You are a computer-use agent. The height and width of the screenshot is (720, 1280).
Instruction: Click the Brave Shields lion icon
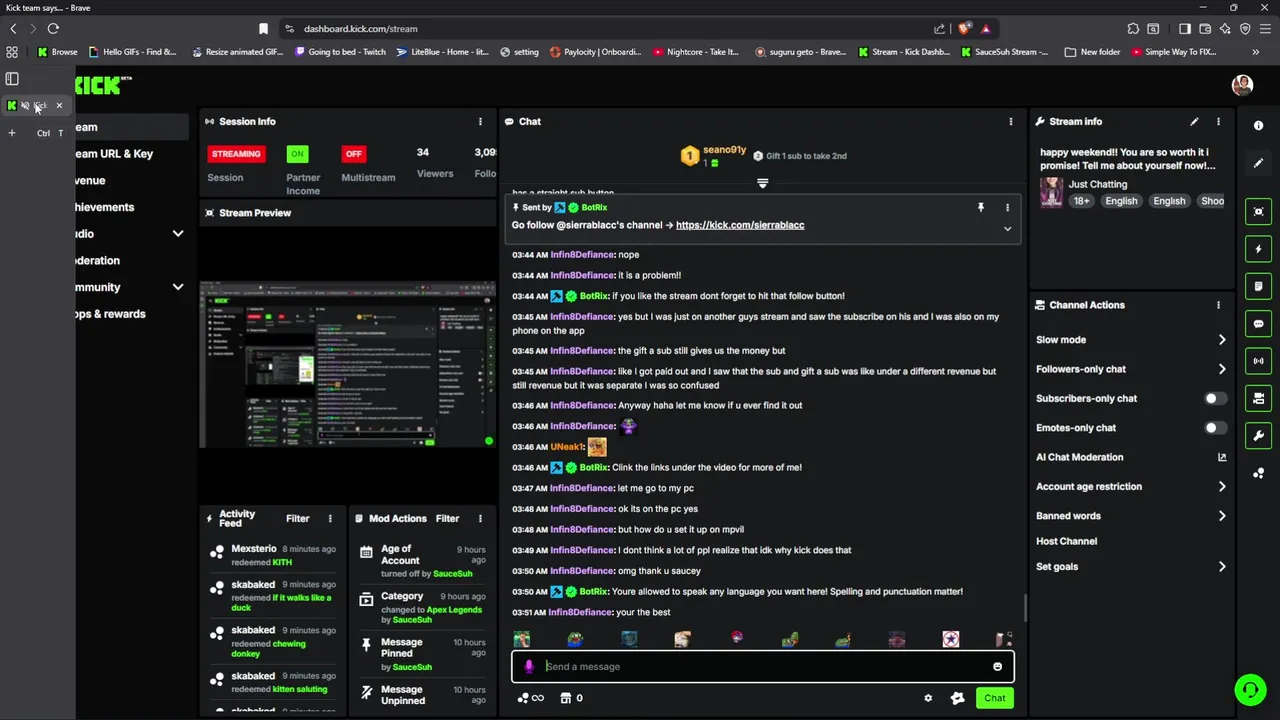tap(964, 29)
